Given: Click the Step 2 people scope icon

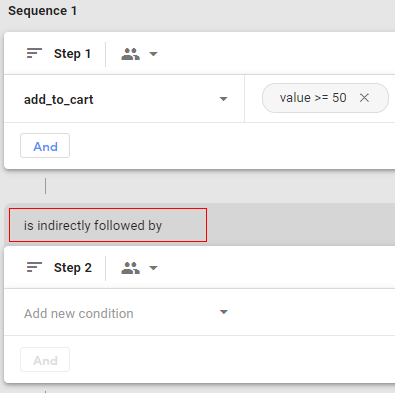Looking at the screenshot, I should [x=130, y=268].
